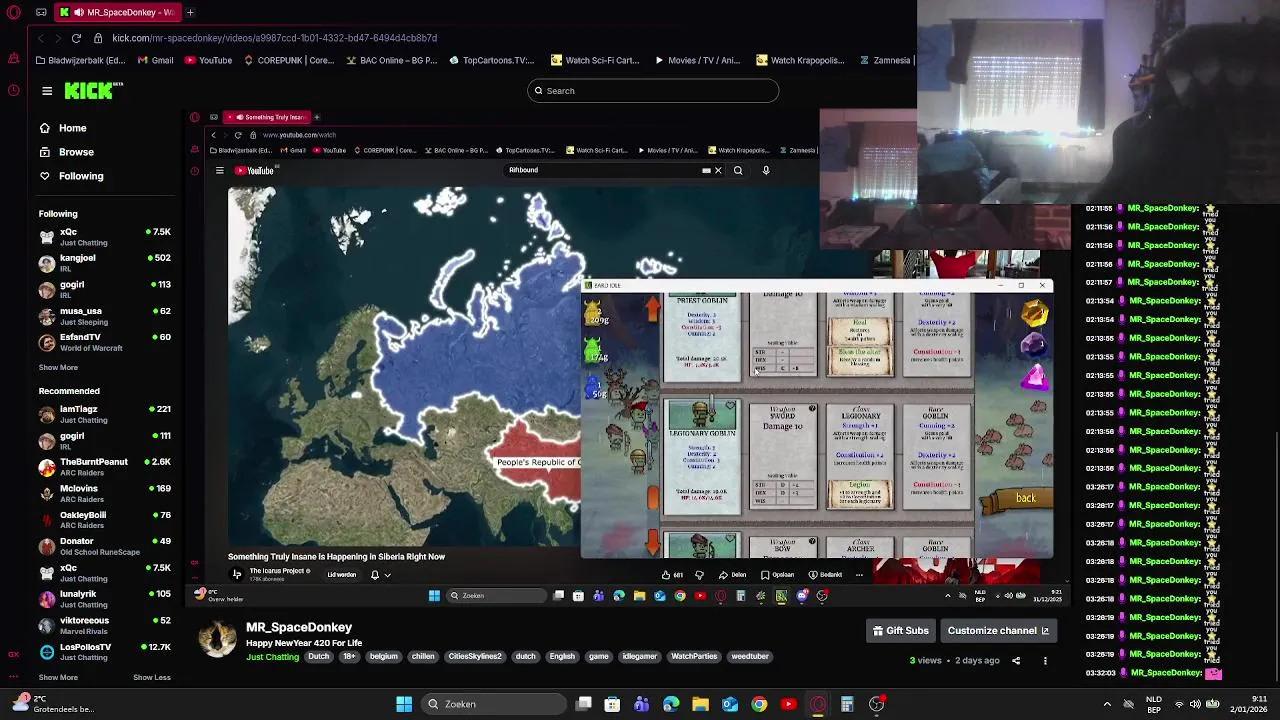This screenshot has width=1280, height=720.
Task: Open the Opera sidebar history clock icon
Action: [x=13, y=90]
